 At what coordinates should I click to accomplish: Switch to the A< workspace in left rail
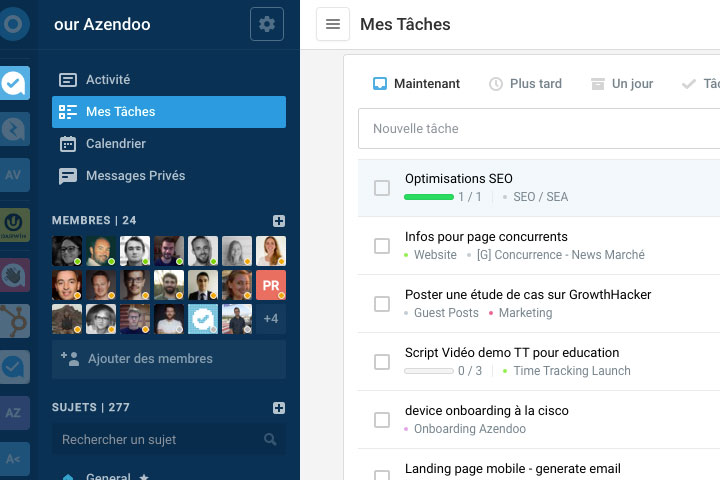[x=15, y=459]
